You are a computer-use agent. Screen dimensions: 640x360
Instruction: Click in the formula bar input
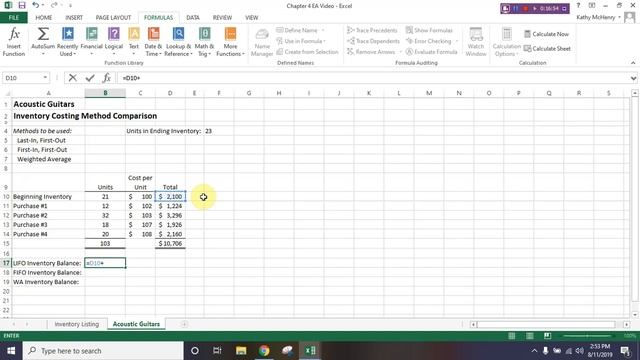coord(373,78)
